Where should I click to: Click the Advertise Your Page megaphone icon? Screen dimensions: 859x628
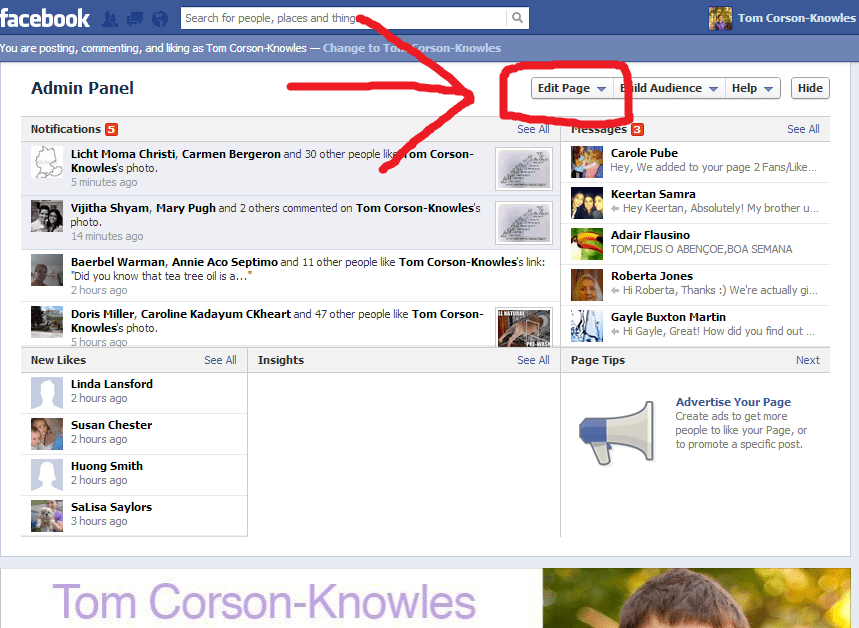(x=617, y=433)
